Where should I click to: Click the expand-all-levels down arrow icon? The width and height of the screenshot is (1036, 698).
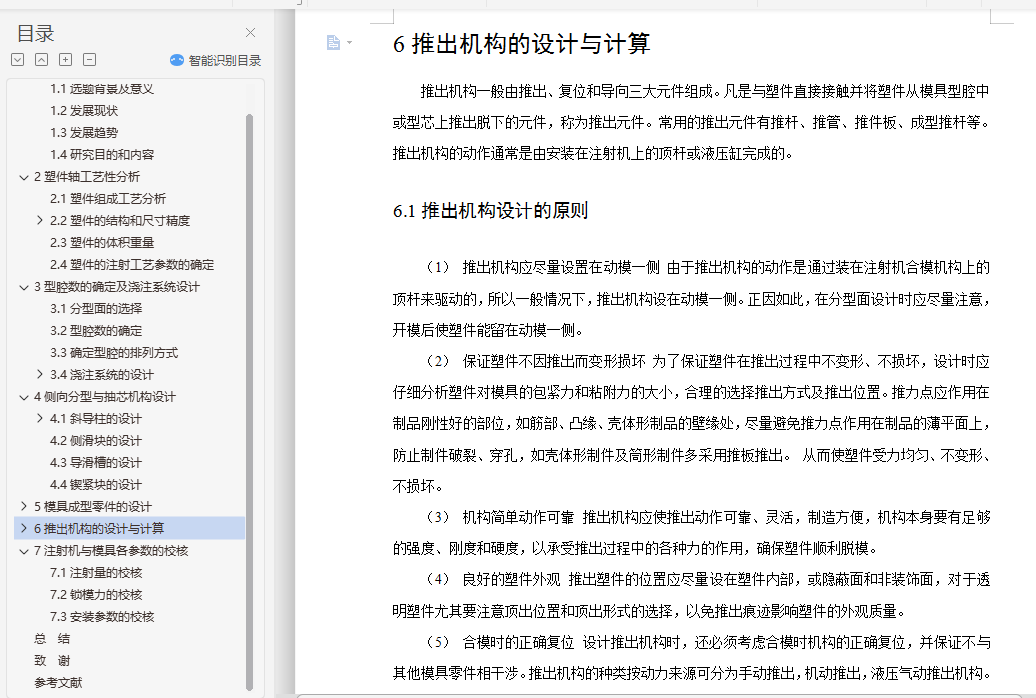[x=18, y=59]
